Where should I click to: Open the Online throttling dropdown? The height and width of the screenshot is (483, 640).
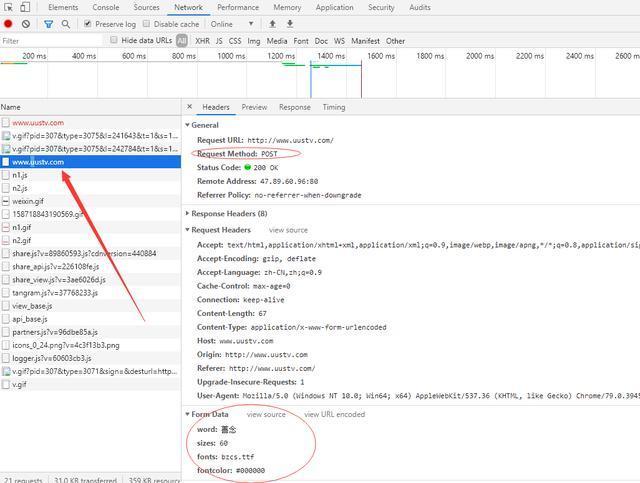tap(232, 24)
